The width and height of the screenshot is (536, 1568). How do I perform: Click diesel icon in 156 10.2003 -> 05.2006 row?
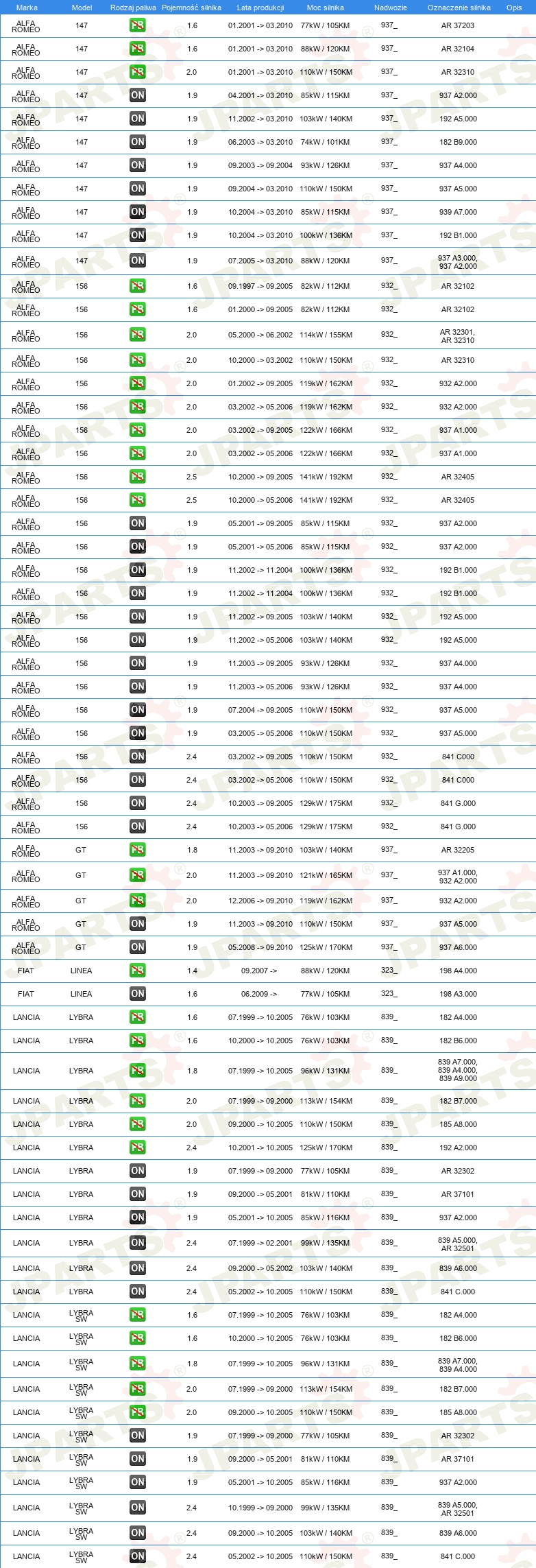click(x=138, y=827)
